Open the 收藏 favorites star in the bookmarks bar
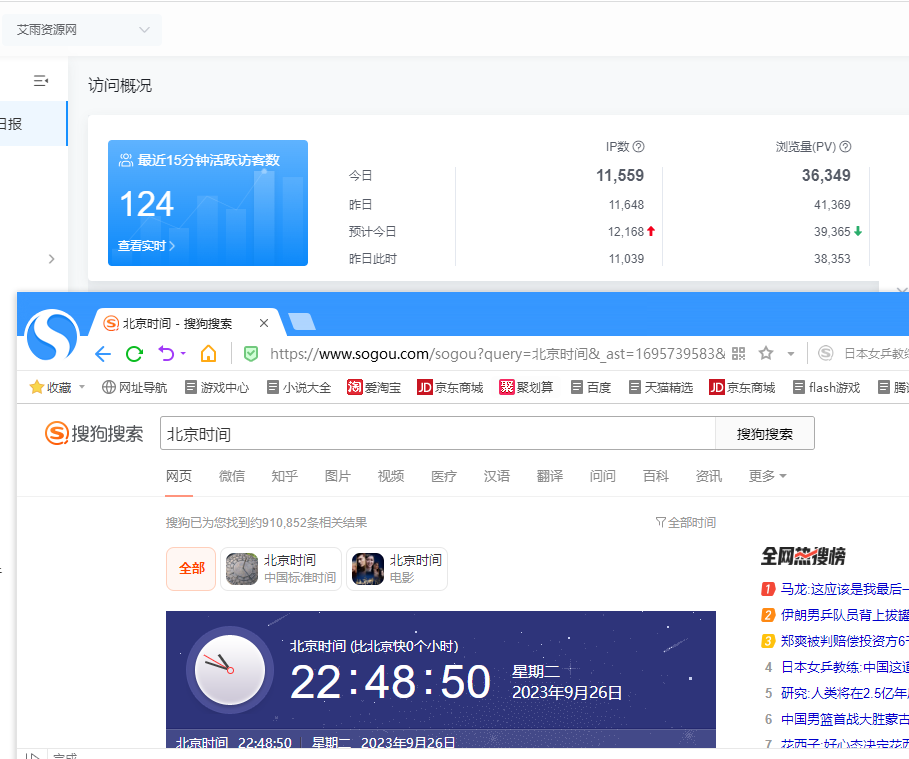 click(x=37, y=387)
